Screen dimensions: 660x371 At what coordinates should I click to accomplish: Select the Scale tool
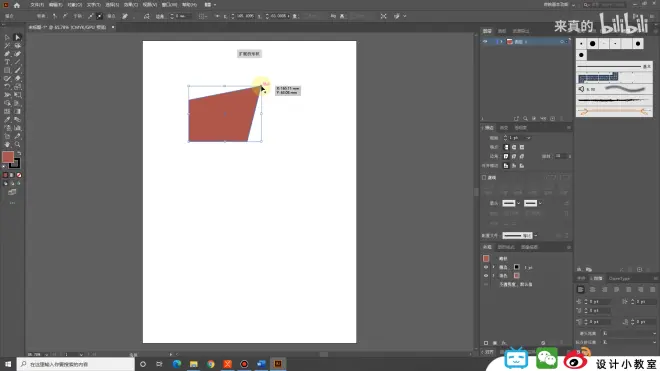click(18, 87)
